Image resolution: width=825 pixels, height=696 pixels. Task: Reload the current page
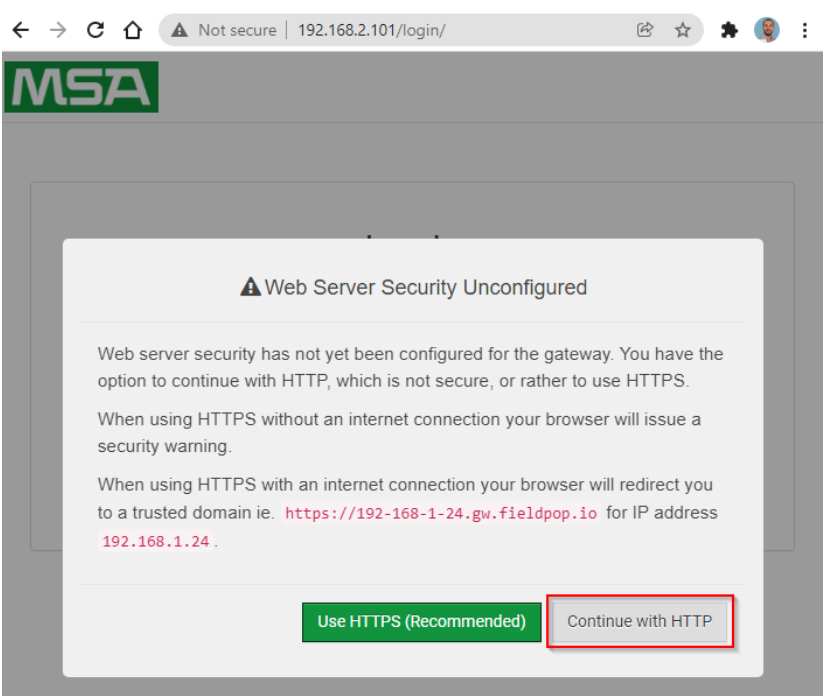click(95, 30)
